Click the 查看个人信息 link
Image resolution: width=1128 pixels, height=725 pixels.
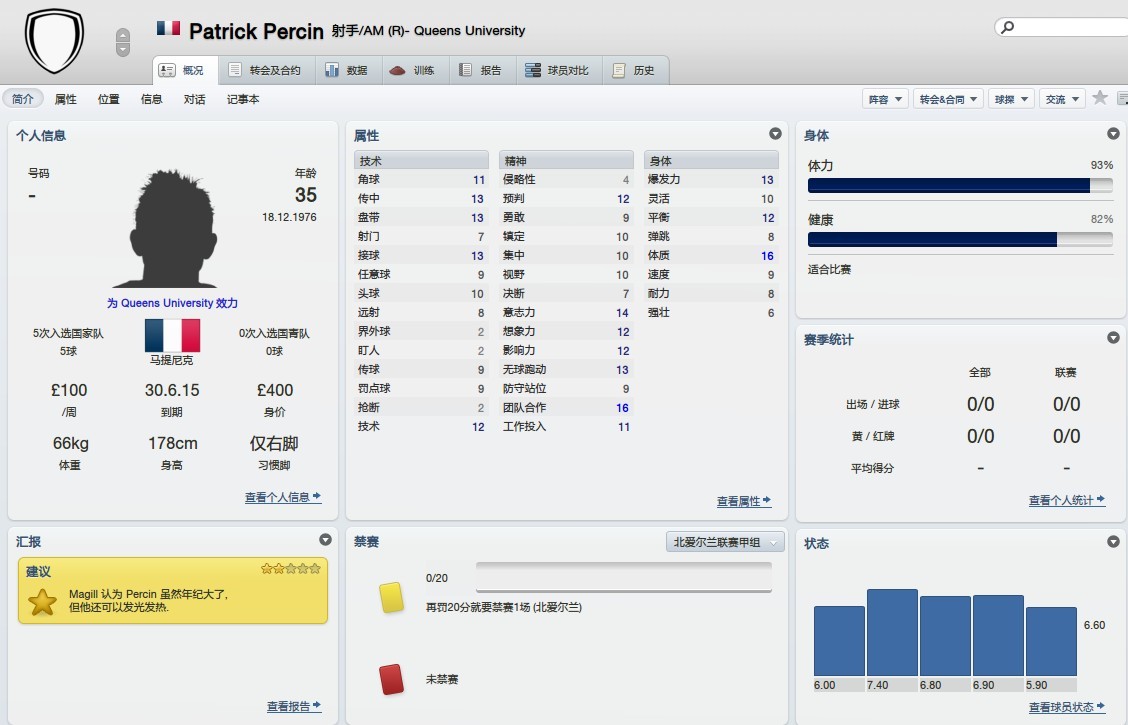(283, 497)
